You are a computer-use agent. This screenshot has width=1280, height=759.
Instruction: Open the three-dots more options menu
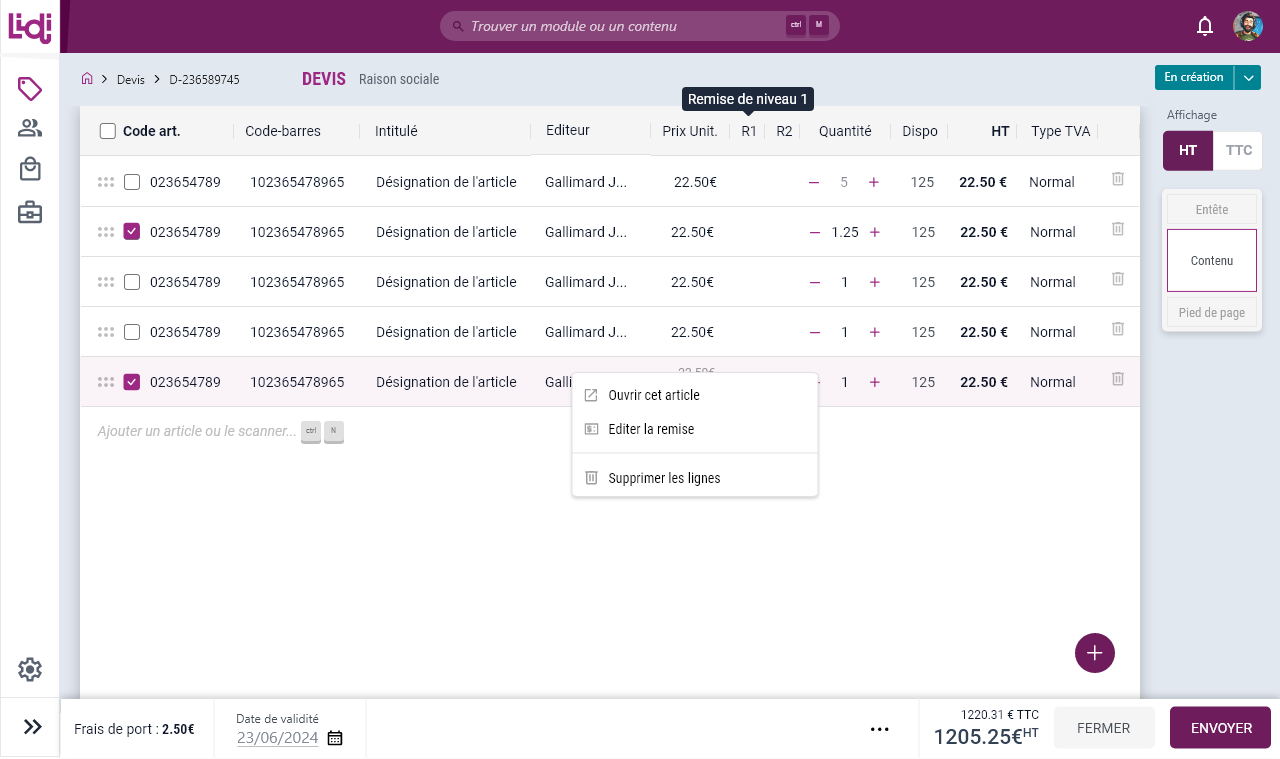click(880, 729)
